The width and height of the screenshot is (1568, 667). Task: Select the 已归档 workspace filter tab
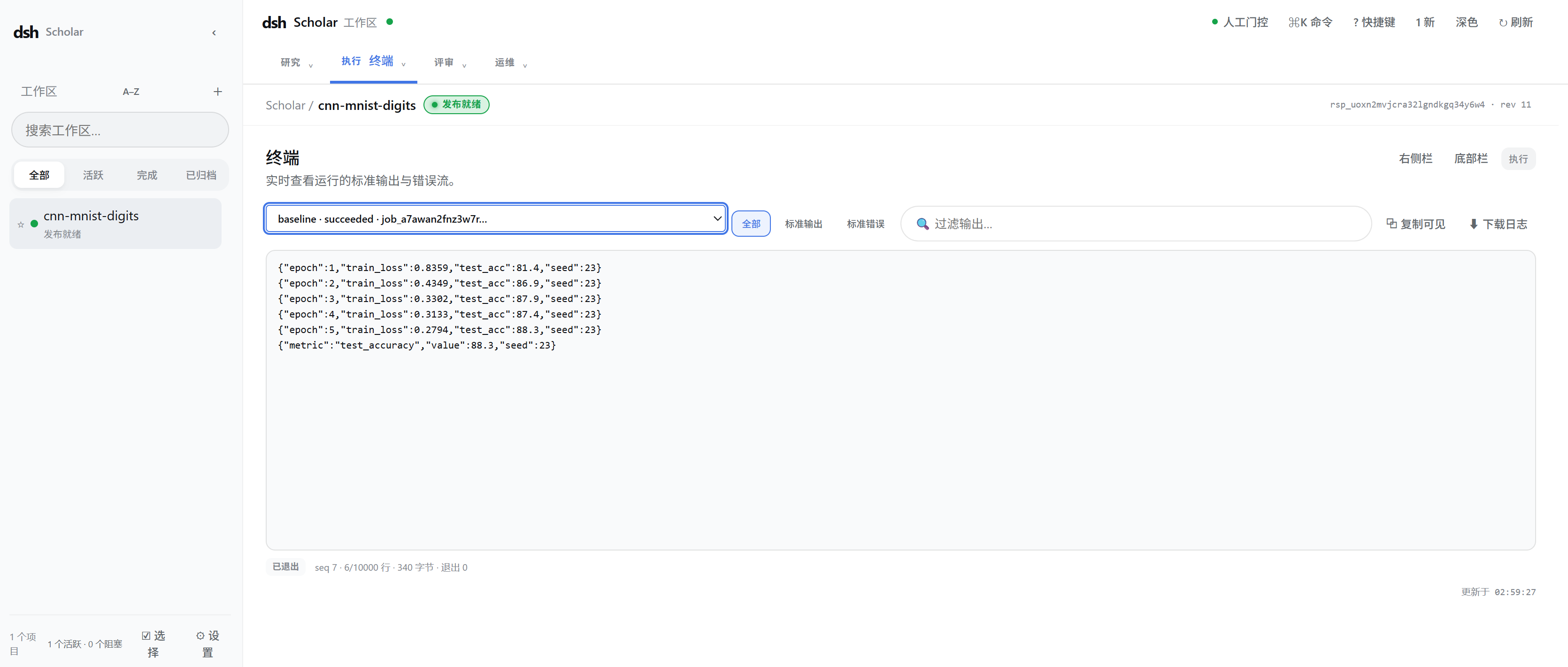[201, 175]
